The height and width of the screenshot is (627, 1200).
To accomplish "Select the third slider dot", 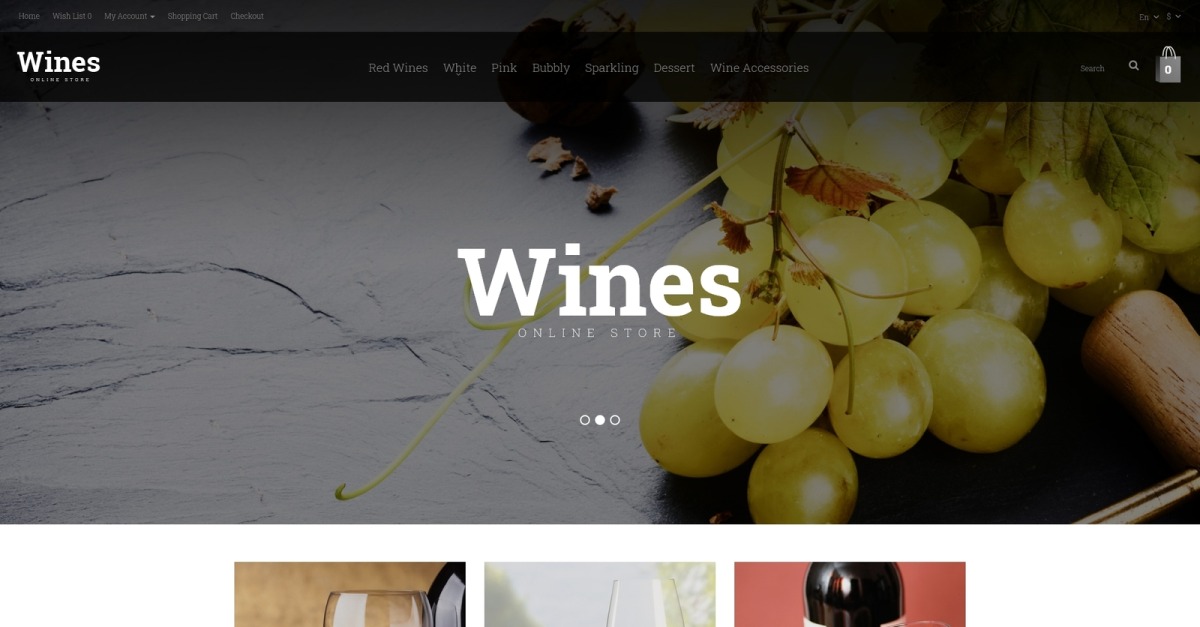I will pos(615,420).
